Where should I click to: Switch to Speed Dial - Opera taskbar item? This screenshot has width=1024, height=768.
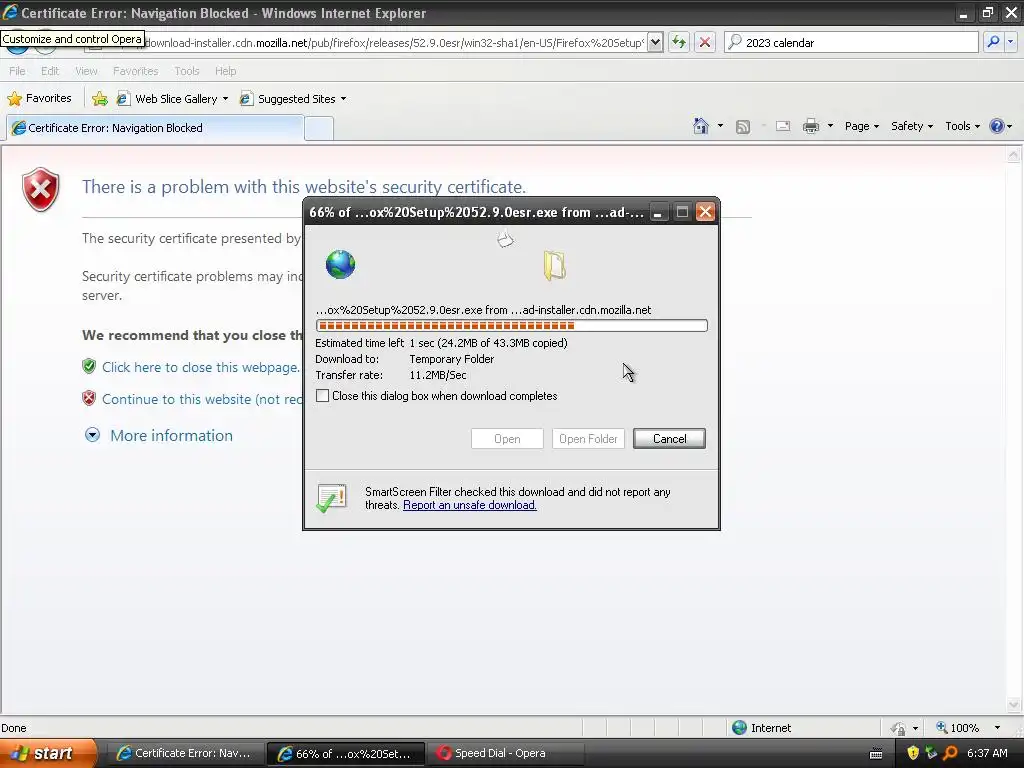(x=505, y=754)
